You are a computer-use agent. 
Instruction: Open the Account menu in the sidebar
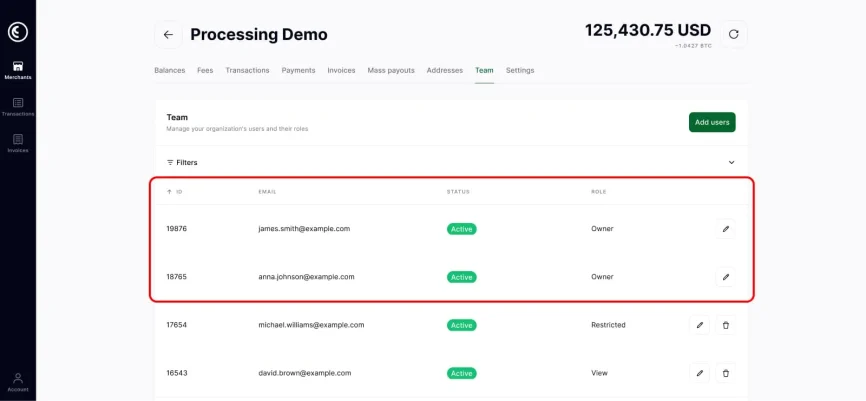pyautogui.click(x=18, y=382)
